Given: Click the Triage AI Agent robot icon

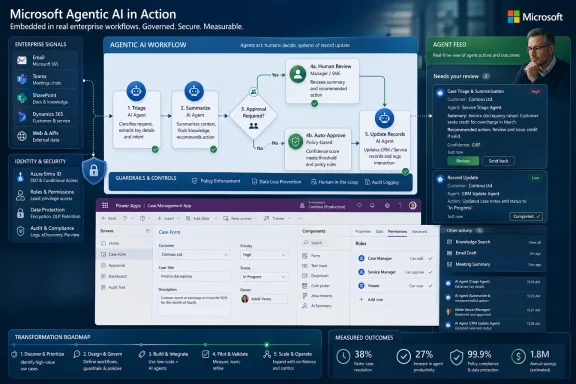Looking at the screenshot, I should 136,91.
